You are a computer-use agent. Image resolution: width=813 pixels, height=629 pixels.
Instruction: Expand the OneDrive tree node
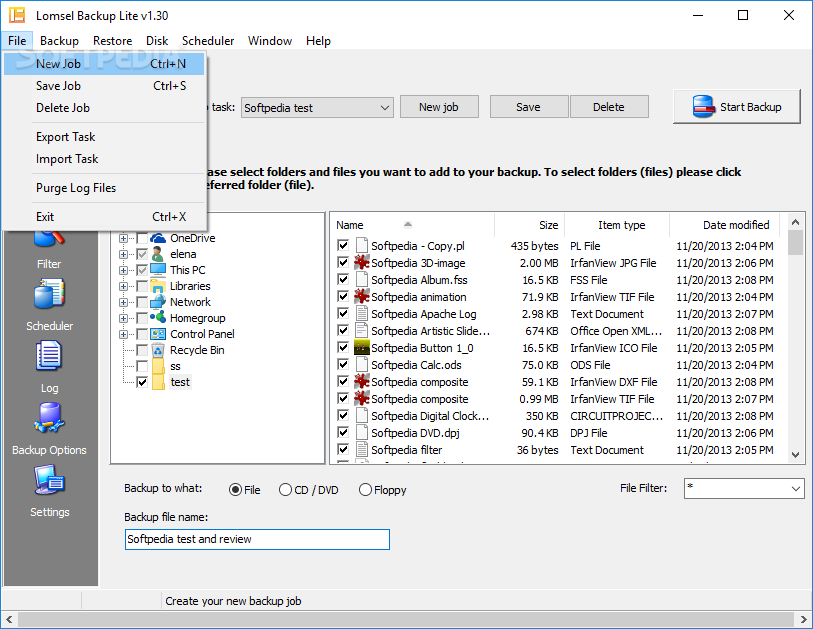tap(123, 239)
